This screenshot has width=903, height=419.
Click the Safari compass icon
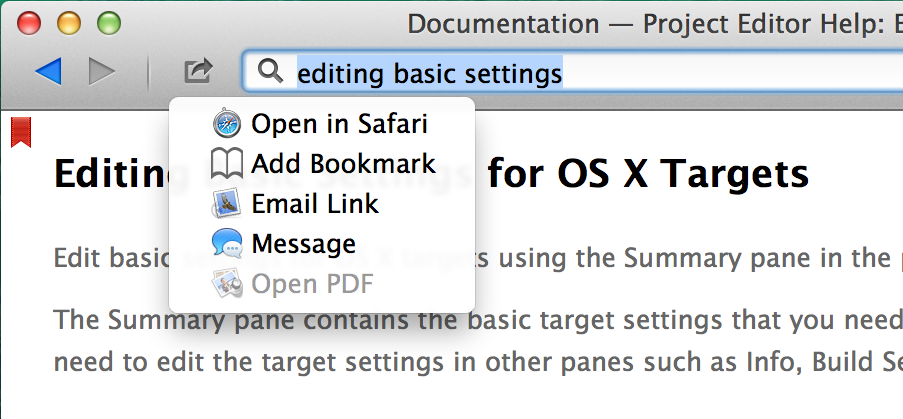click(x=227, y=124)
